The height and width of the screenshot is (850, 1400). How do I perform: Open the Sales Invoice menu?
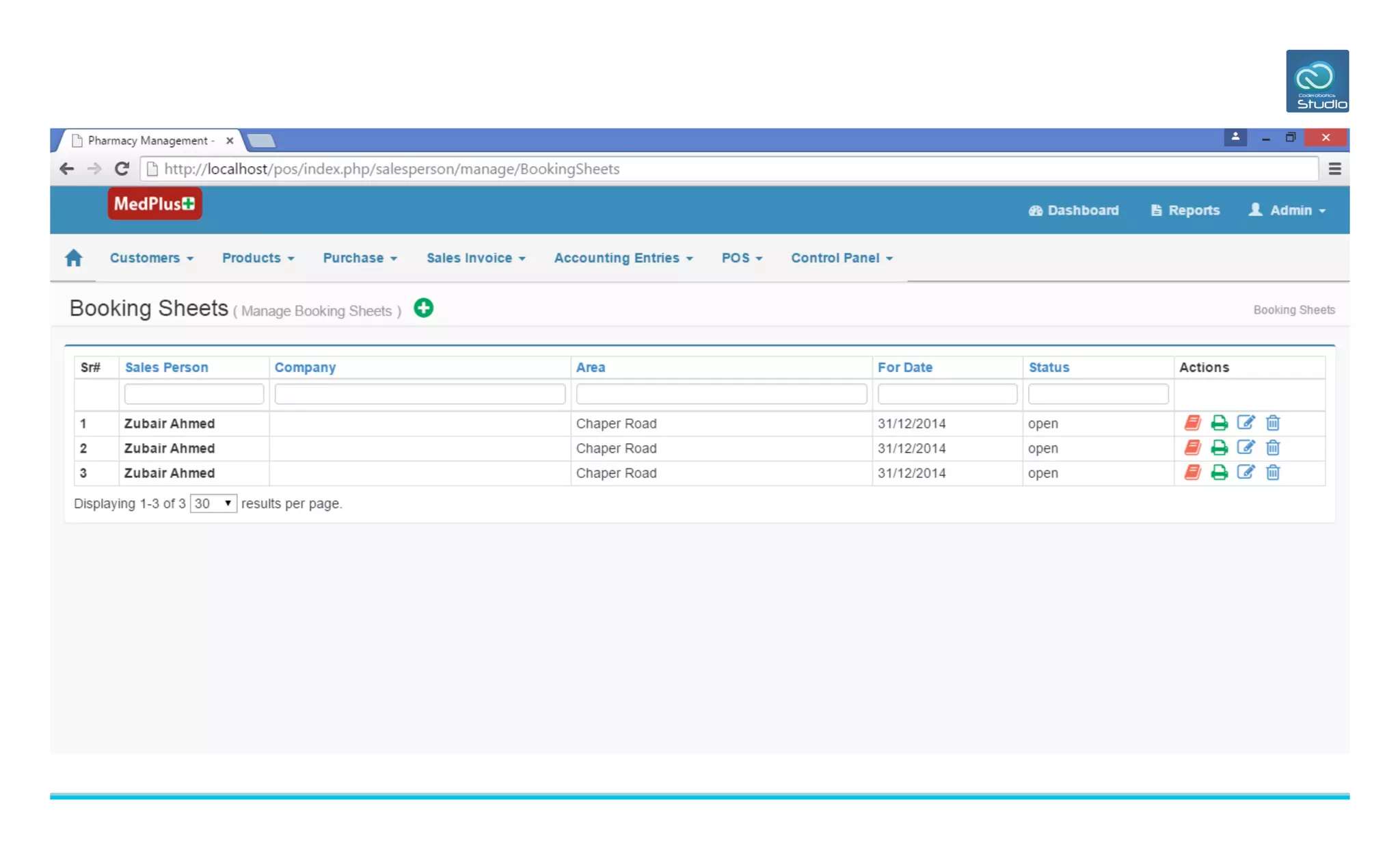tap(476, 258)
